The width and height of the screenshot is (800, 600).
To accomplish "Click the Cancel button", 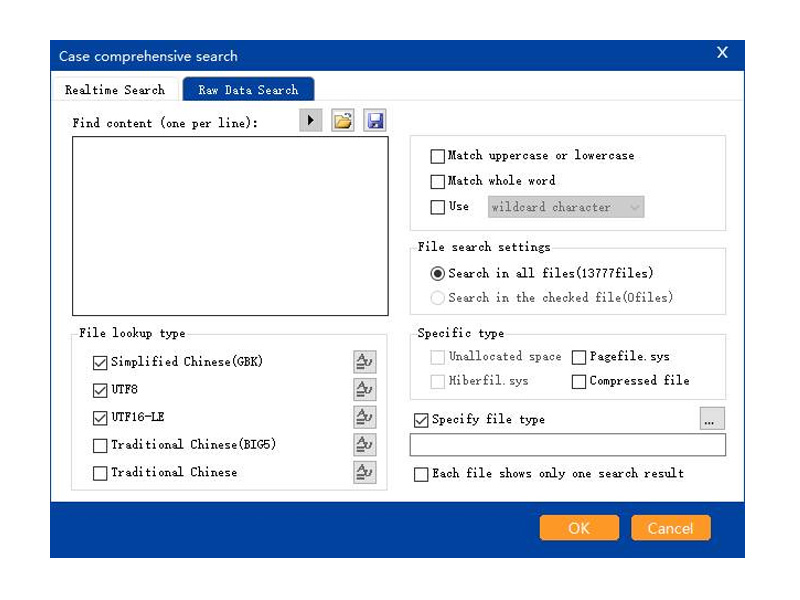I will pyautogui.click(x=670, y=528).
